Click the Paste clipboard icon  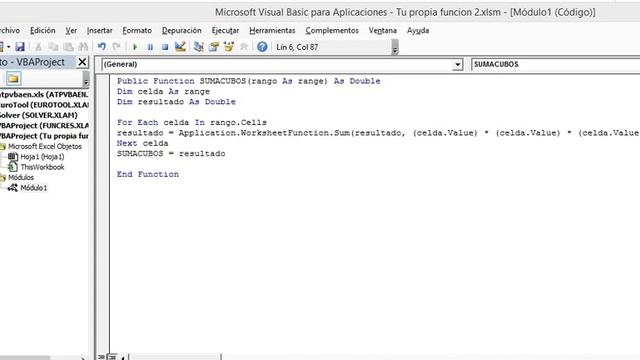pyautogui.click(x=68, y=47)
